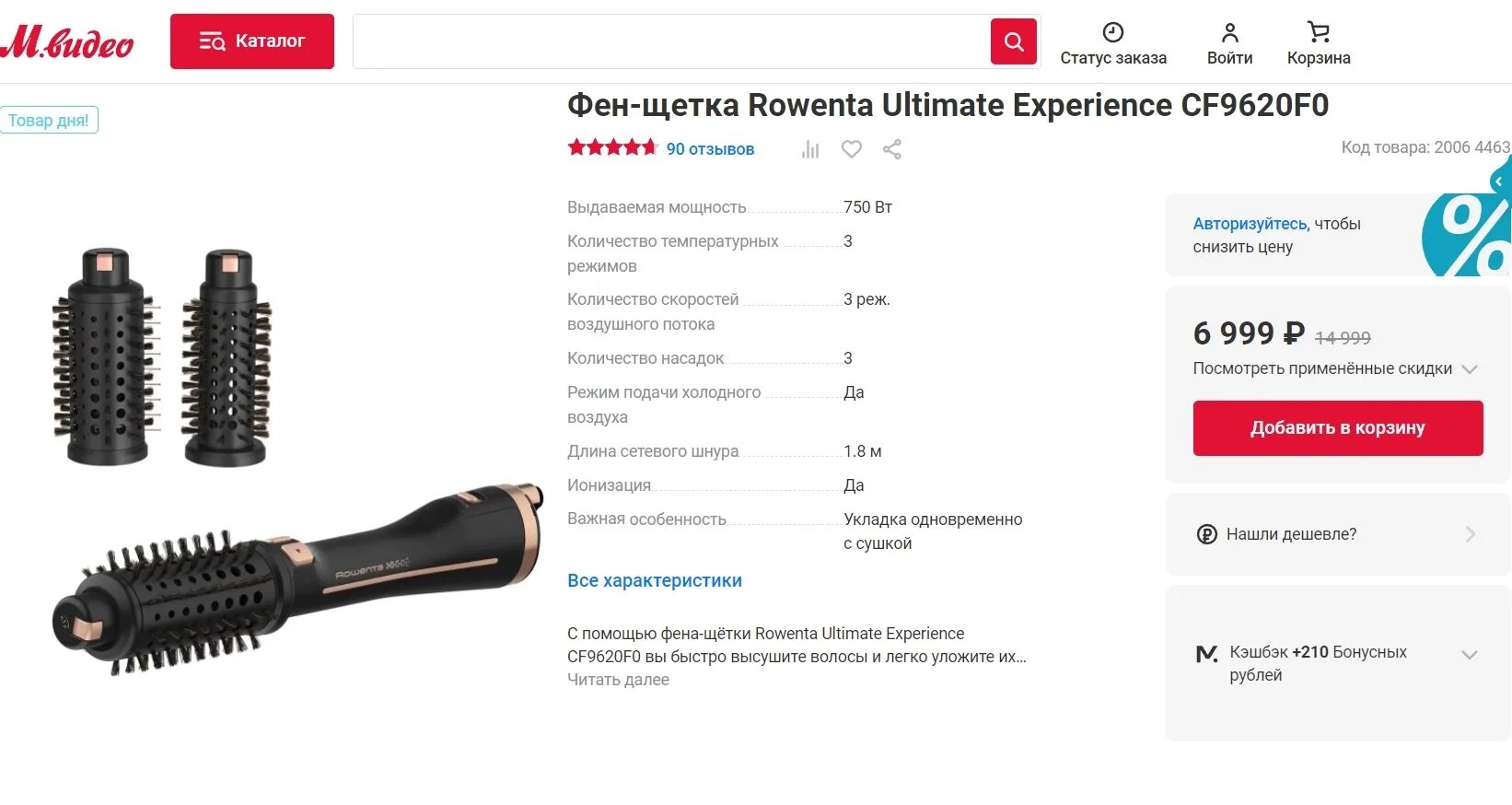The height and width of the screenshot is (805, 1512).
Task: Click the percent discount badge icon
Action: 1468,235
